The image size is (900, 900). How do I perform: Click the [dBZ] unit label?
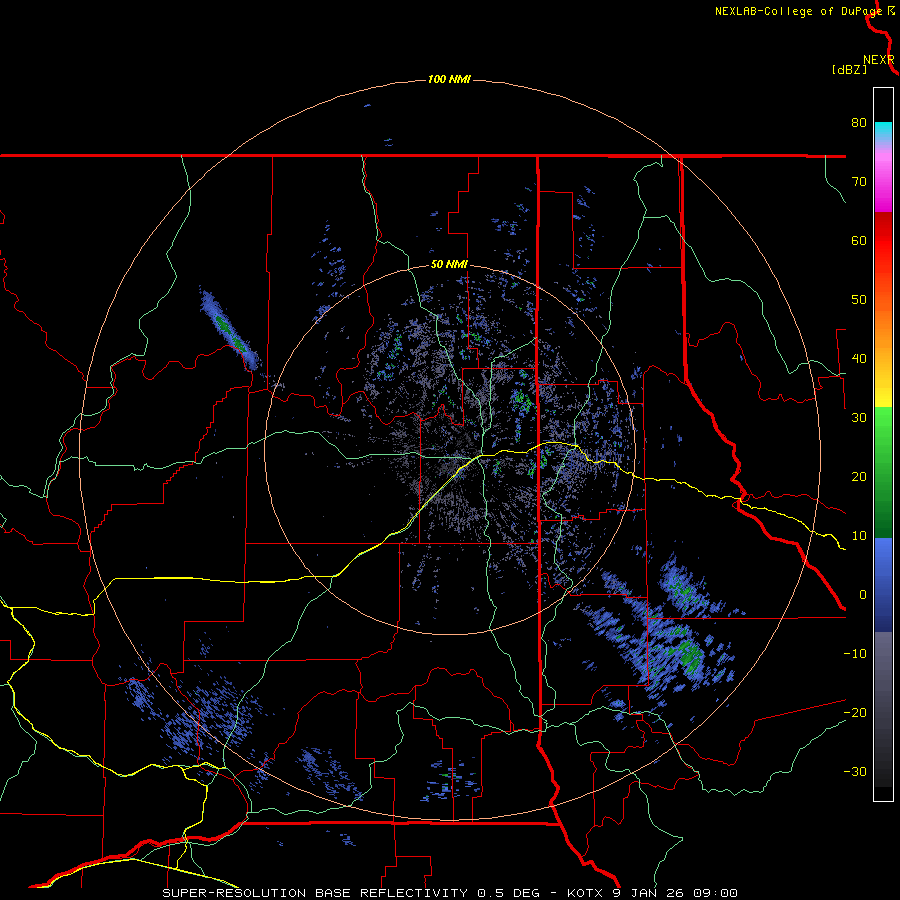[849, 69]
